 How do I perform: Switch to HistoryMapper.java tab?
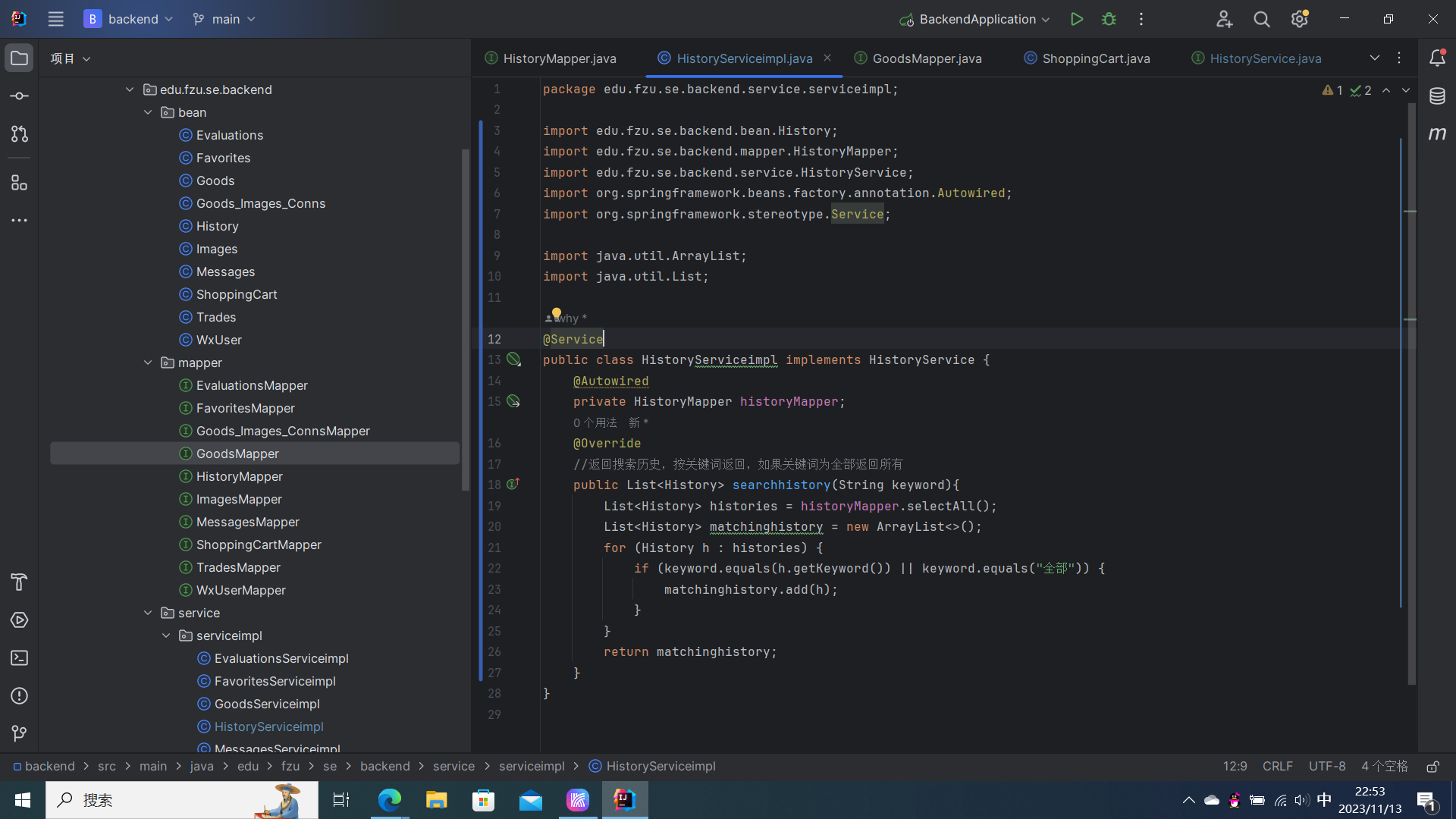pyautogui.click(x=551, y=58)
